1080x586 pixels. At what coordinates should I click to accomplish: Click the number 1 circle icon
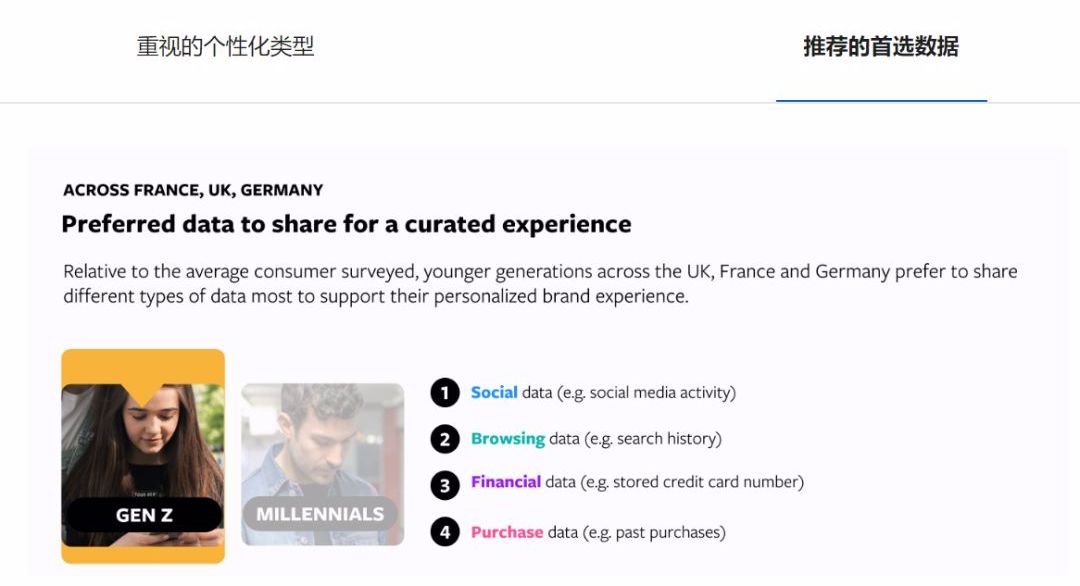(445, 393)
